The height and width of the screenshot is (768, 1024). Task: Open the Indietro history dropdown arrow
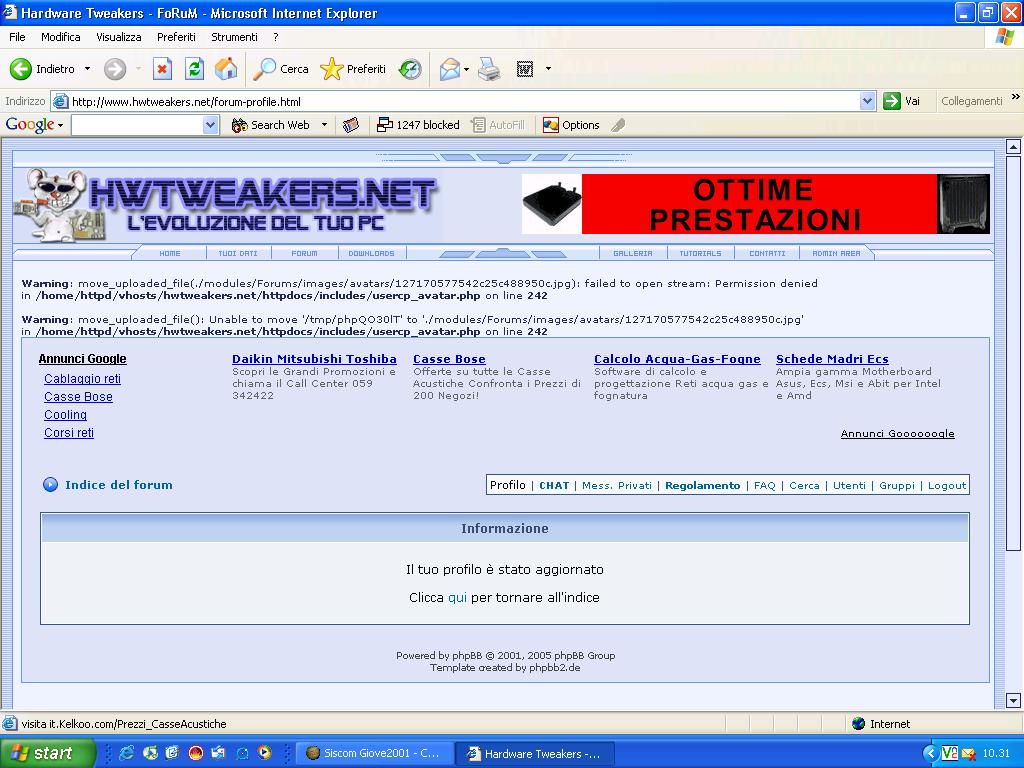pos(88,69)
